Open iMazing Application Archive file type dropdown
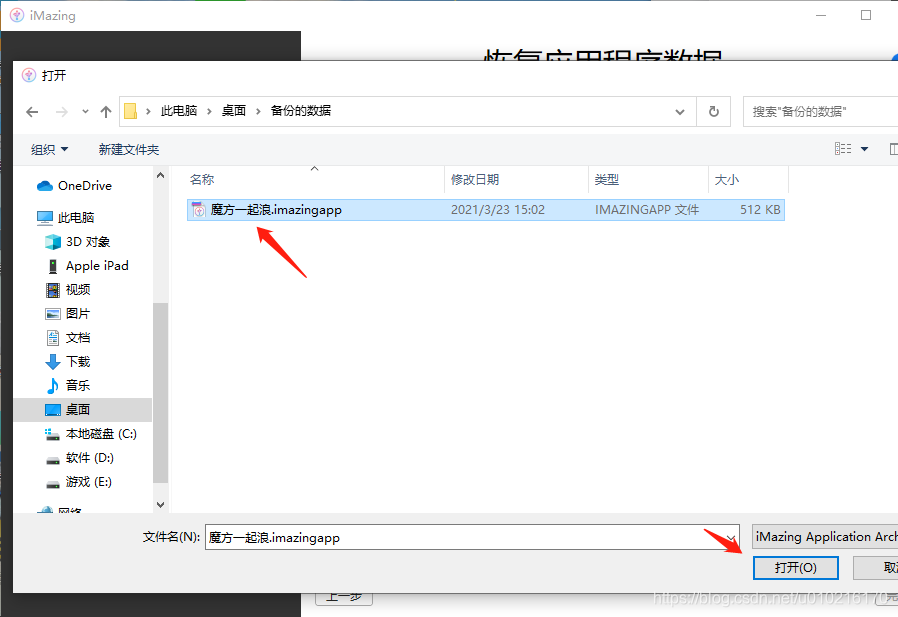This screenshot has height=617, width=898. (x=825, y=537)
